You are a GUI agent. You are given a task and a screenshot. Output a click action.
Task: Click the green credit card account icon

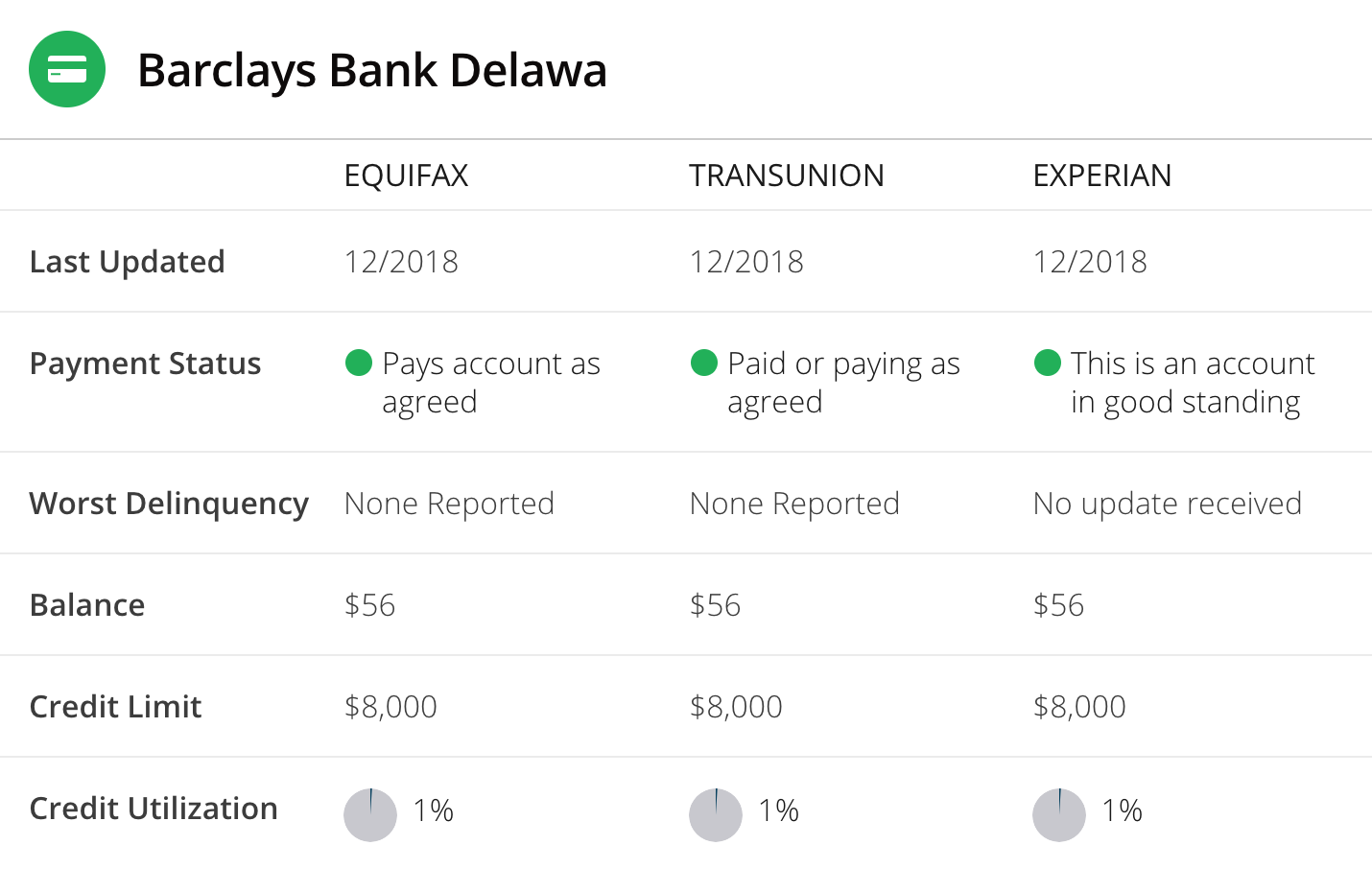point(67,69)
